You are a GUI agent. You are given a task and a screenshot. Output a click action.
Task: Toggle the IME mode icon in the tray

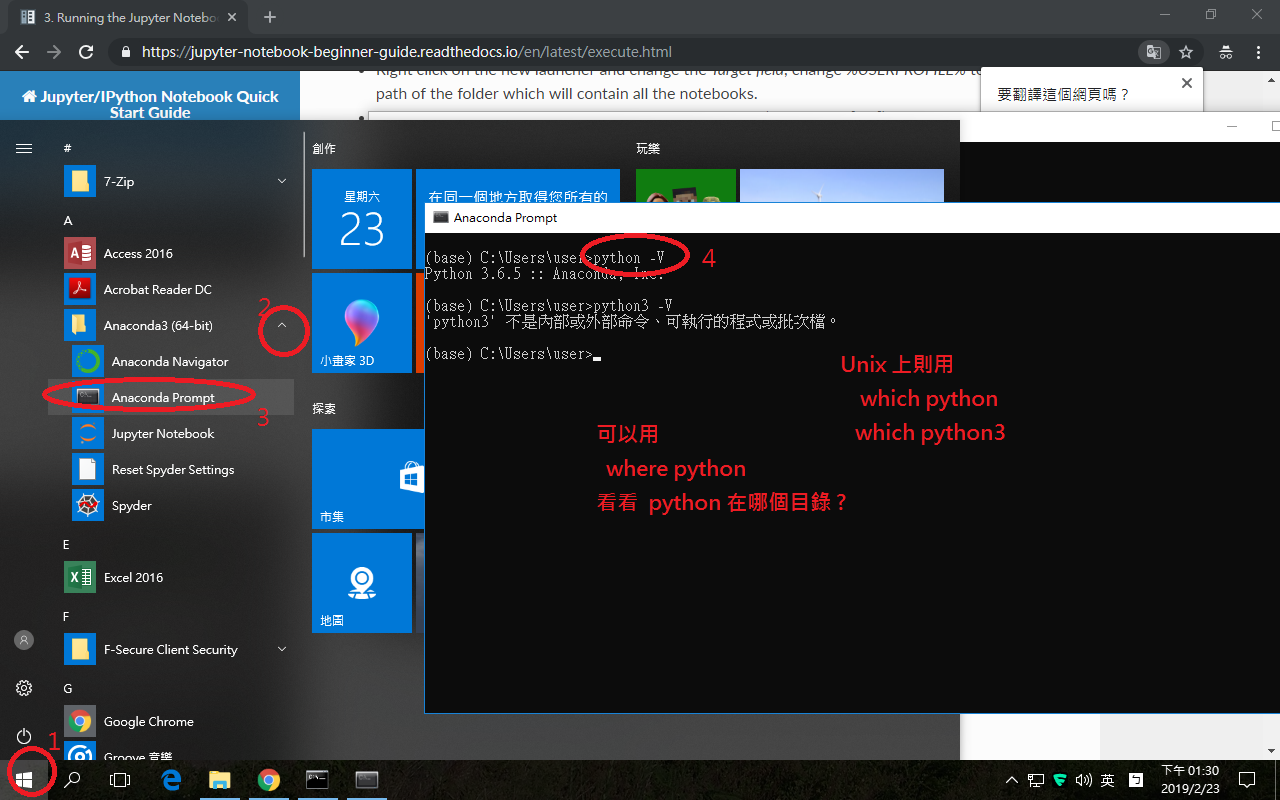pyautogui.click(x=1136, y=780)
